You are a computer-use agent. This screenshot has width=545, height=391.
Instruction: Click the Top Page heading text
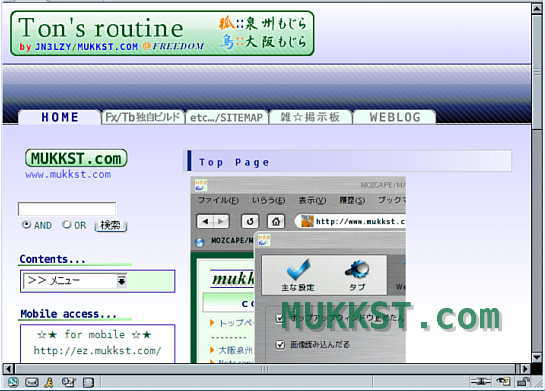coord(234,162)
